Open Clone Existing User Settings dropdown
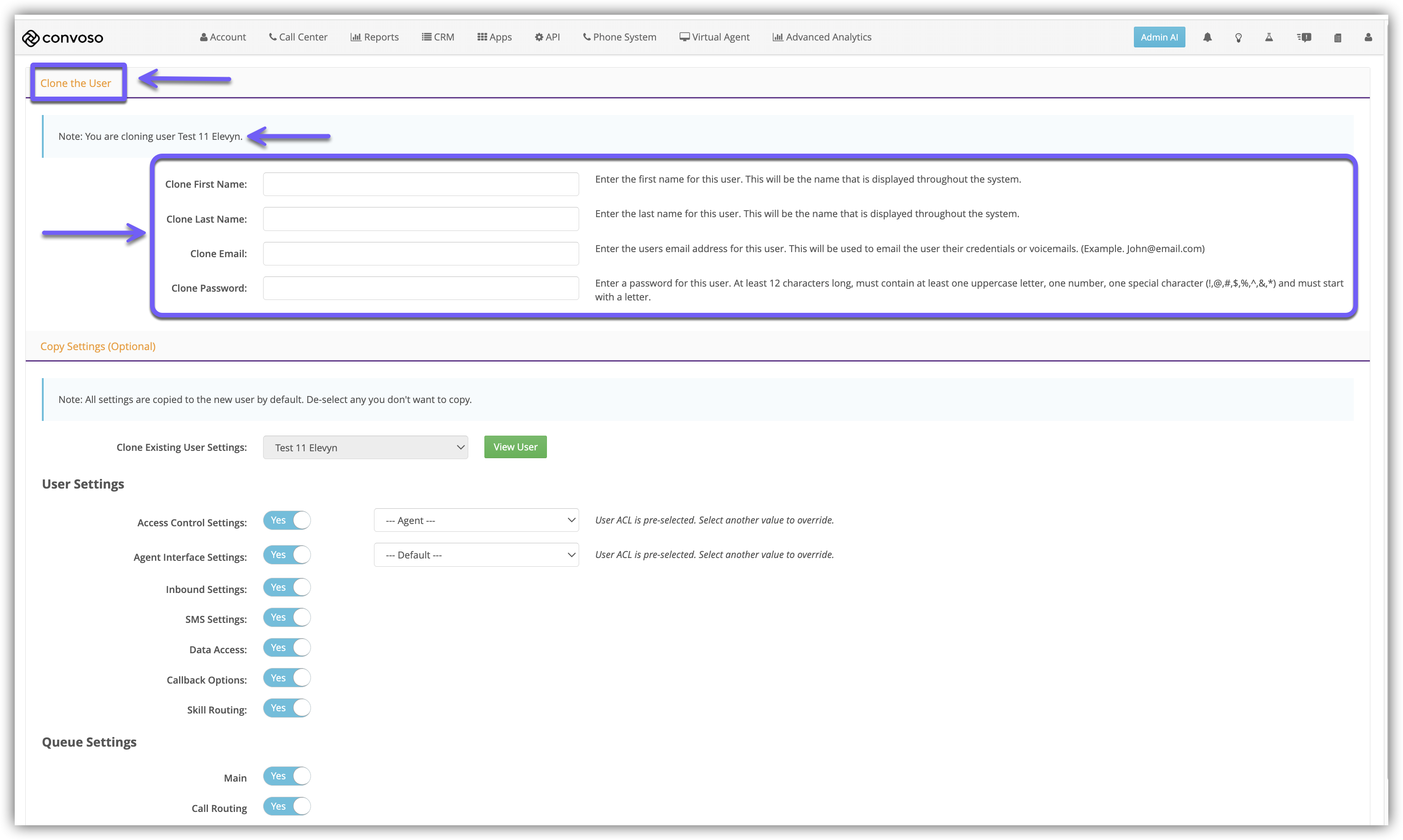Screen dimensions: 1403x840 click(x=365, y=448)
